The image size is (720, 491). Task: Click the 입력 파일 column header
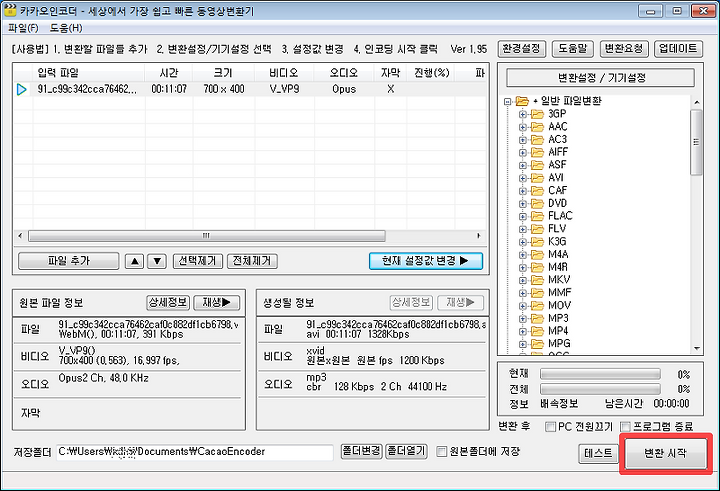[x=89, y=73]
